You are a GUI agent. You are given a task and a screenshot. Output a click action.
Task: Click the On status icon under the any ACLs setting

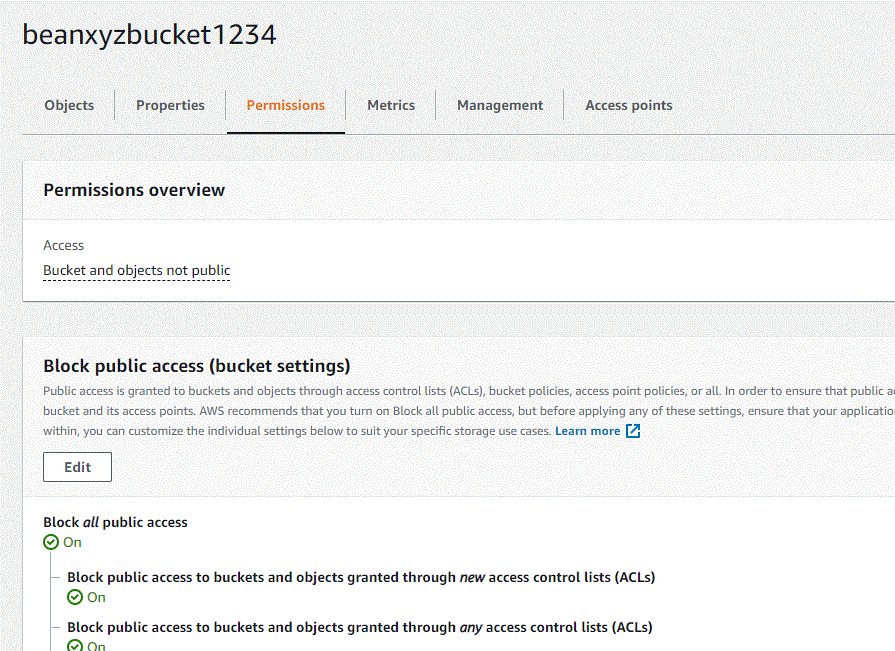point(73,646)
